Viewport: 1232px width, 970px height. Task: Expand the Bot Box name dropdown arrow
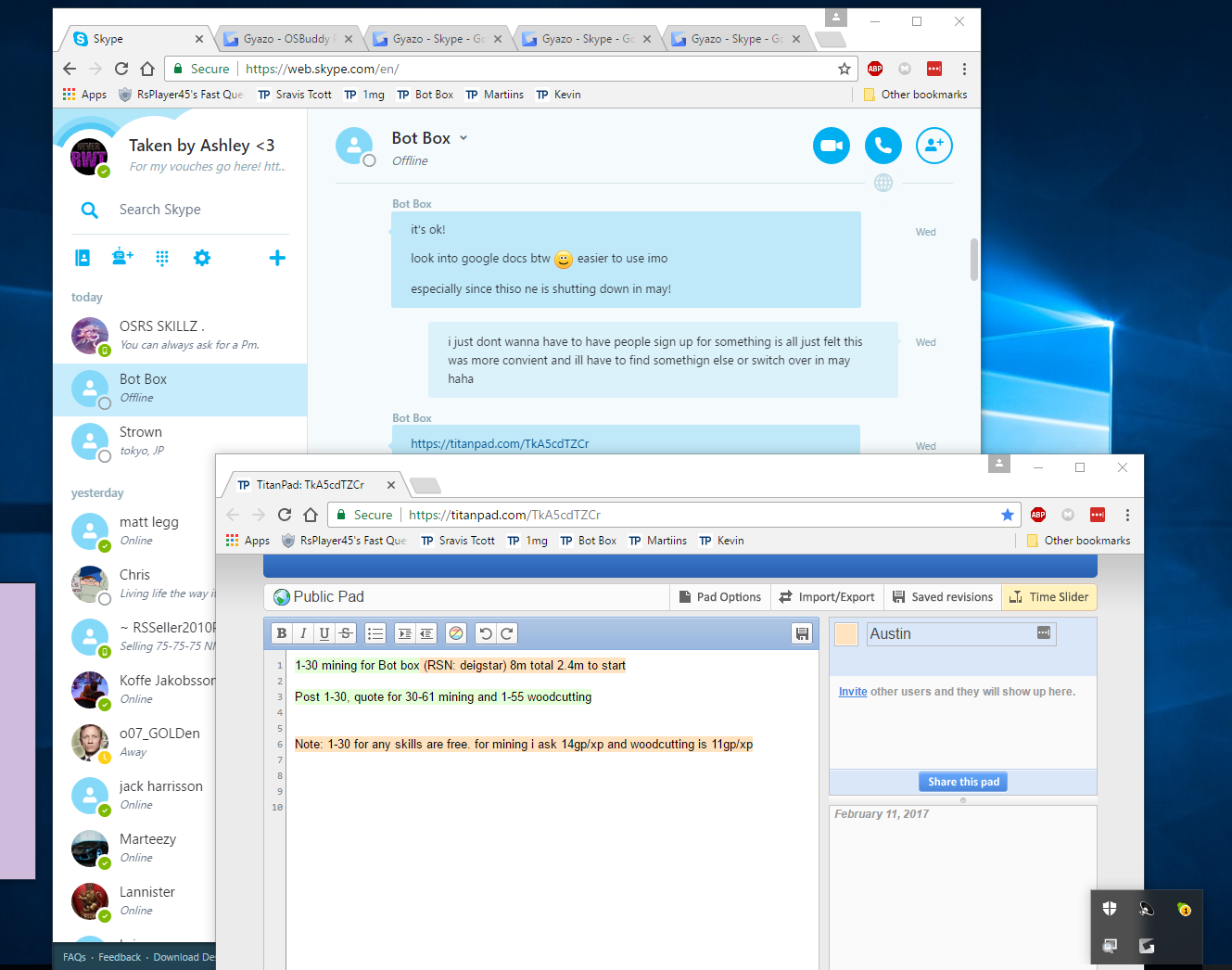[x=464, y=138]
